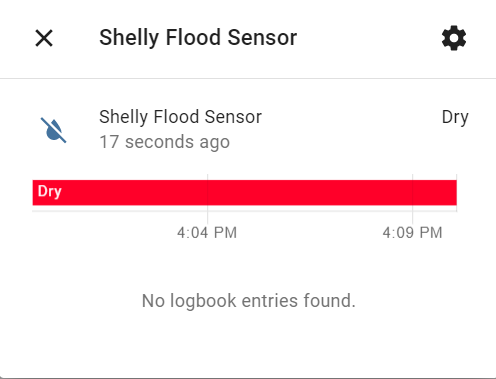This screenshot has height=379, width=496.
Task: Click the red bar between 4:04 and 4:09
Action: 310,193
